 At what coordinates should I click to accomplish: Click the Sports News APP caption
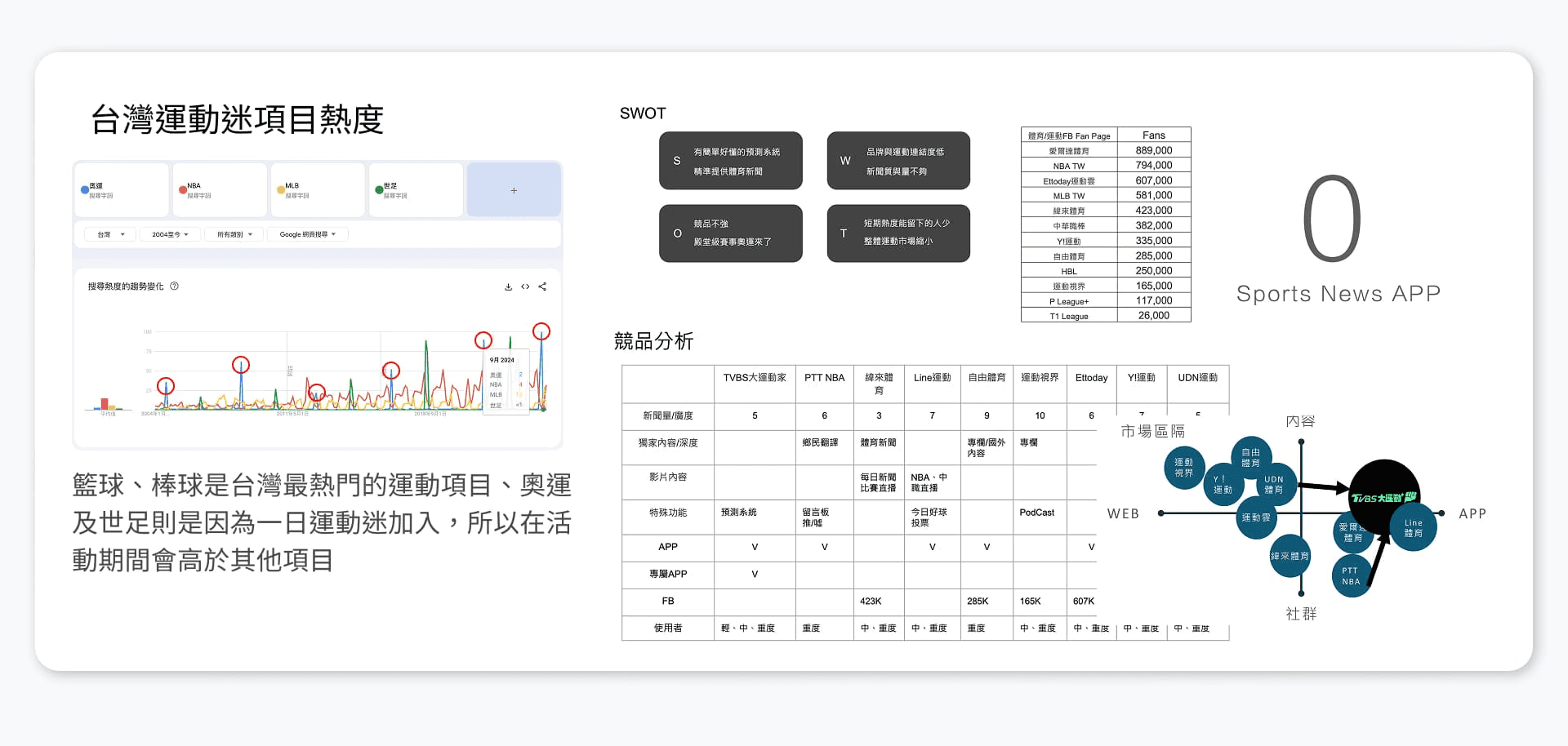click(1339, 294)
